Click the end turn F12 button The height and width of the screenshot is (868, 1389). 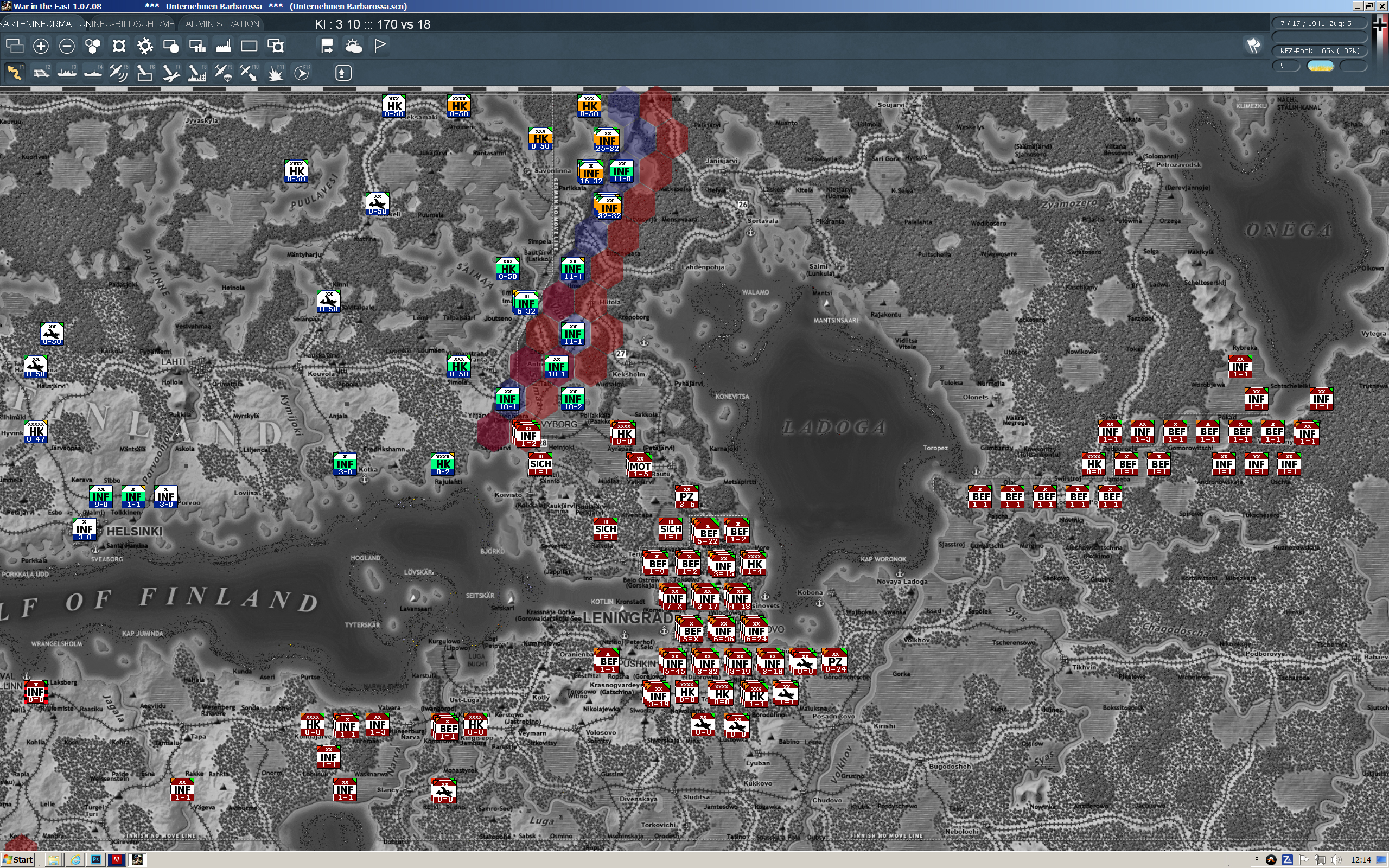coord(302,73)
